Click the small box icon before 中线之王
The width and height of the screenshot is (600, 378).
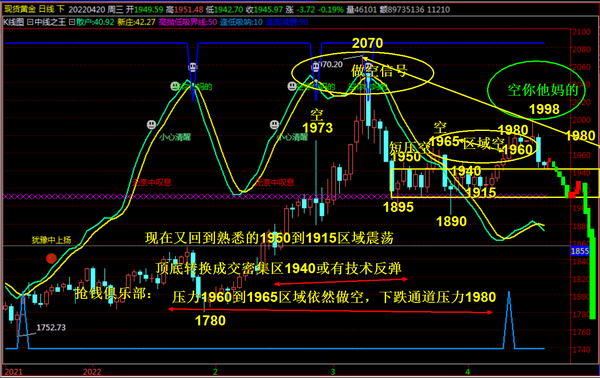30,22
